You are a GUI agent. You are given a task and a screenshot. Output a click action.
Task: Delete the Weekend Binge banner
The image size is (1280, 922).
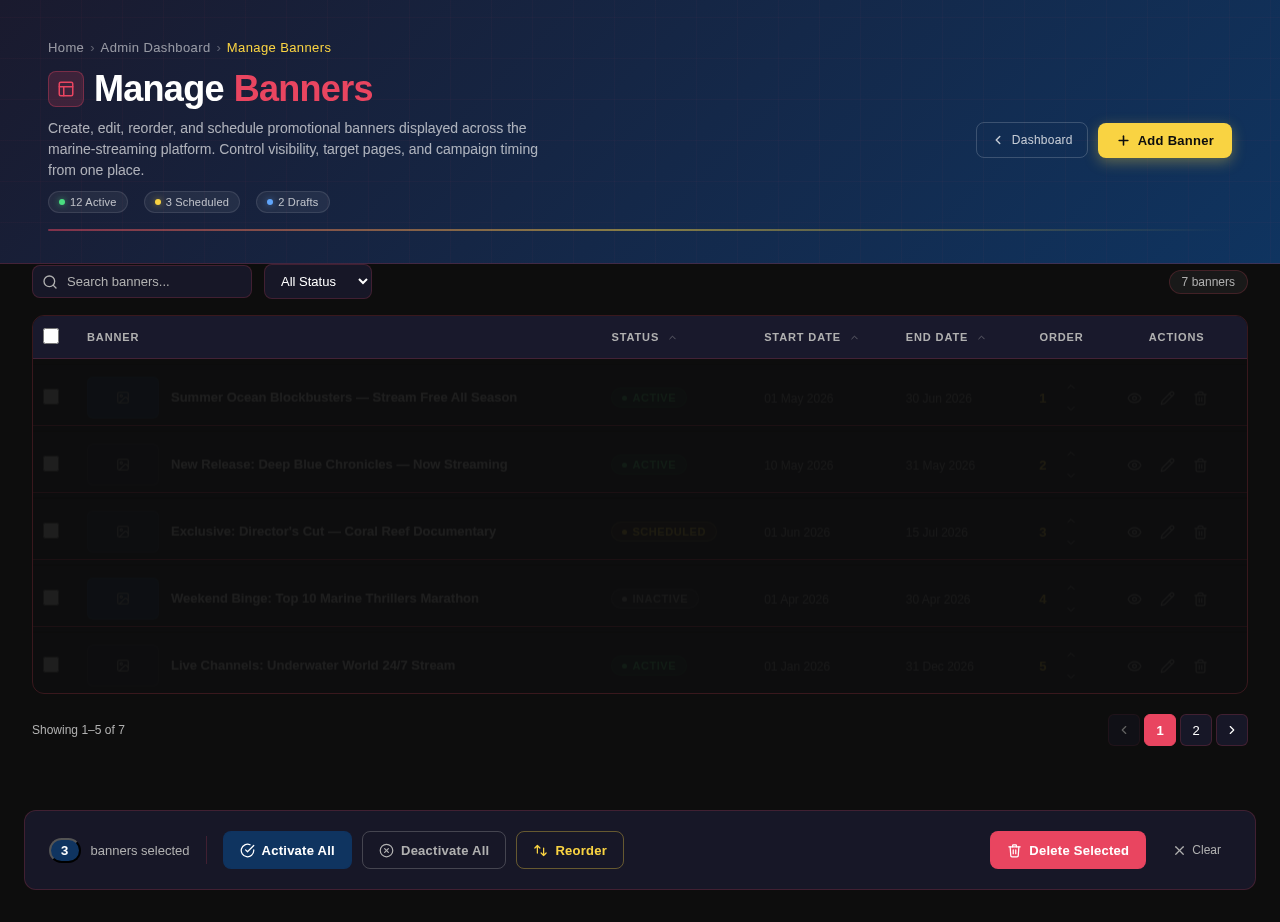(x=1200, y=599)
